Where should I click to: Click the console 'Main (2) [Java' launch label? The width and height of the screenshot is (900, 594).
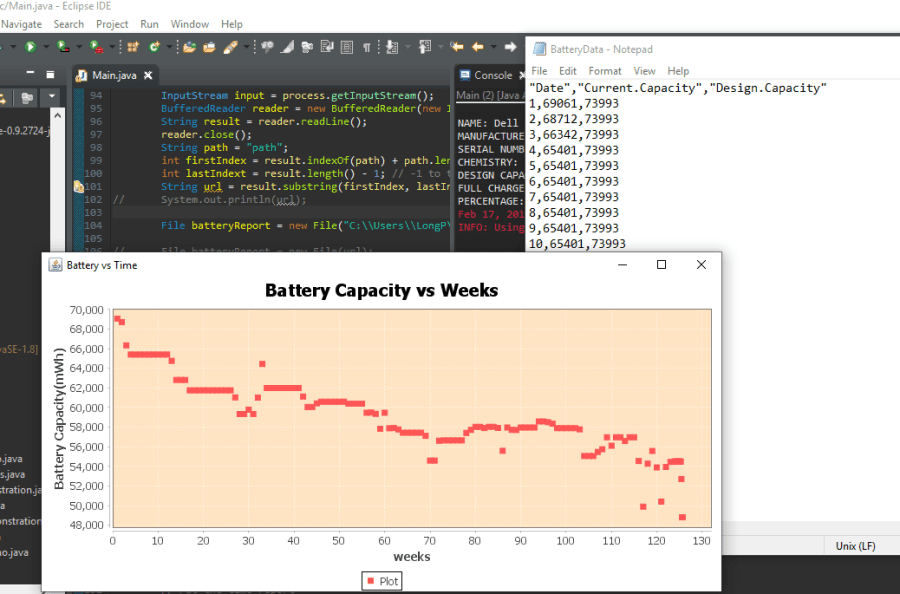(x=490, y=95)
